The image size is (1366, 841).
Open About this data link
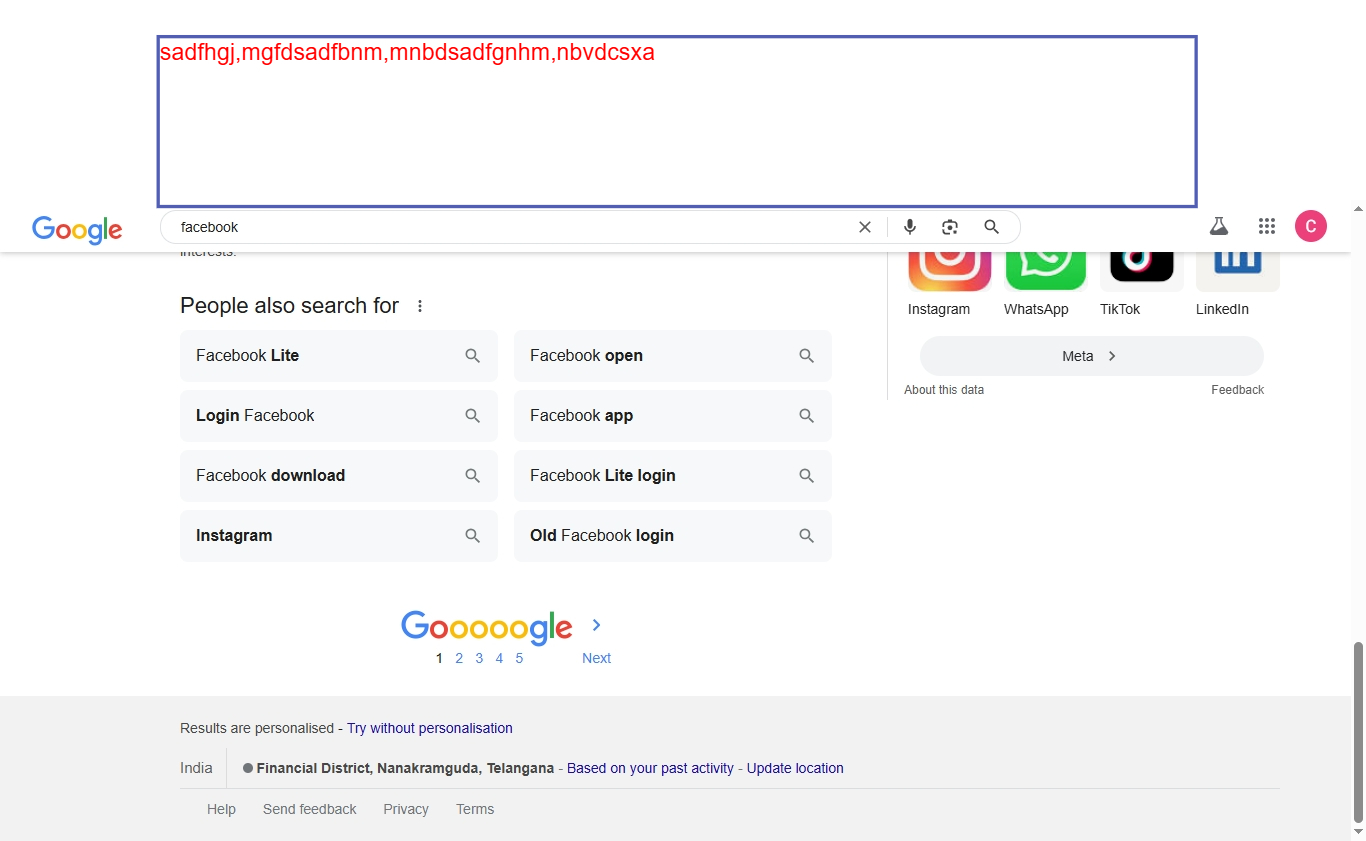[944, 390]
